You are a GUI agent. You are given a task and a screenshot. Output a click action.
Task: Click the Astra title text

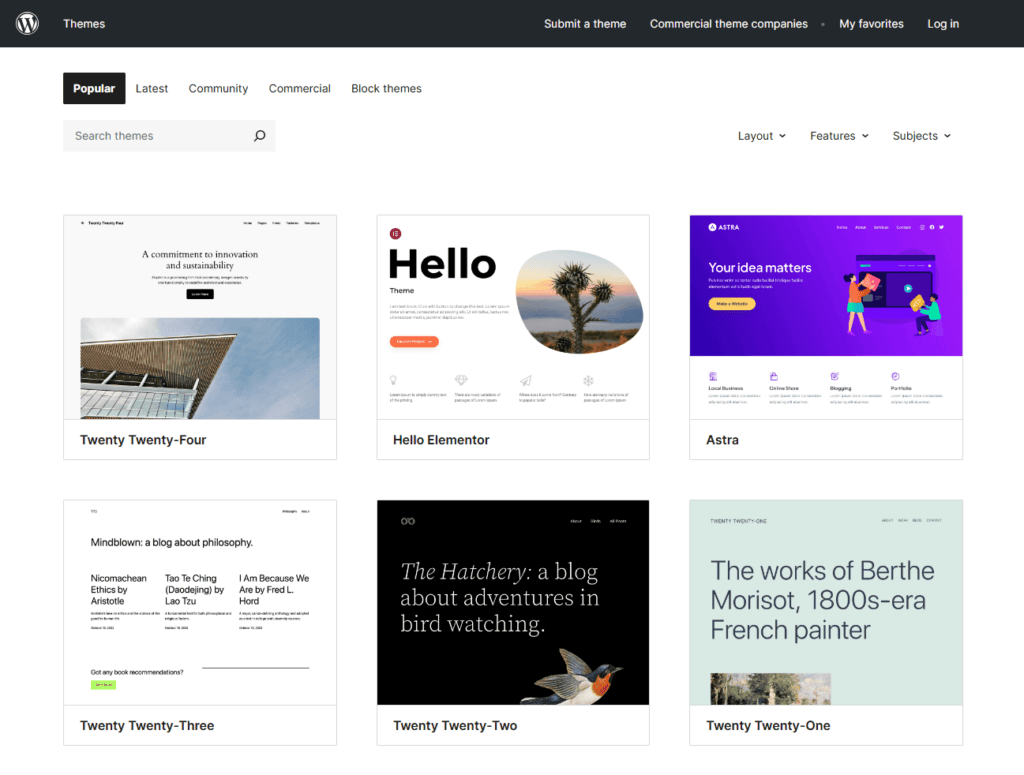[722, 440]
